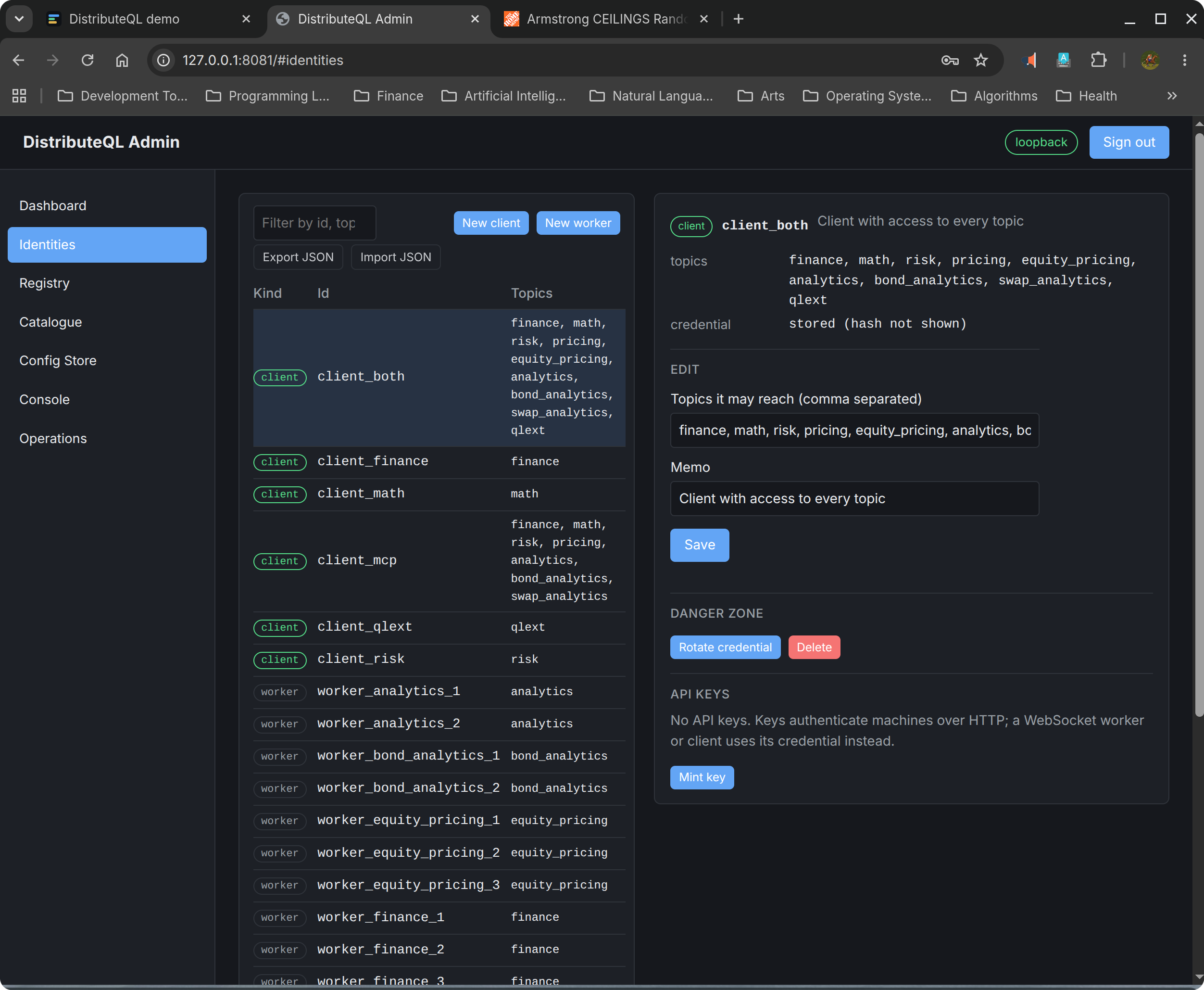Open the Finance bookmark folder
The image size is (1204, 990).
(389, 96)
